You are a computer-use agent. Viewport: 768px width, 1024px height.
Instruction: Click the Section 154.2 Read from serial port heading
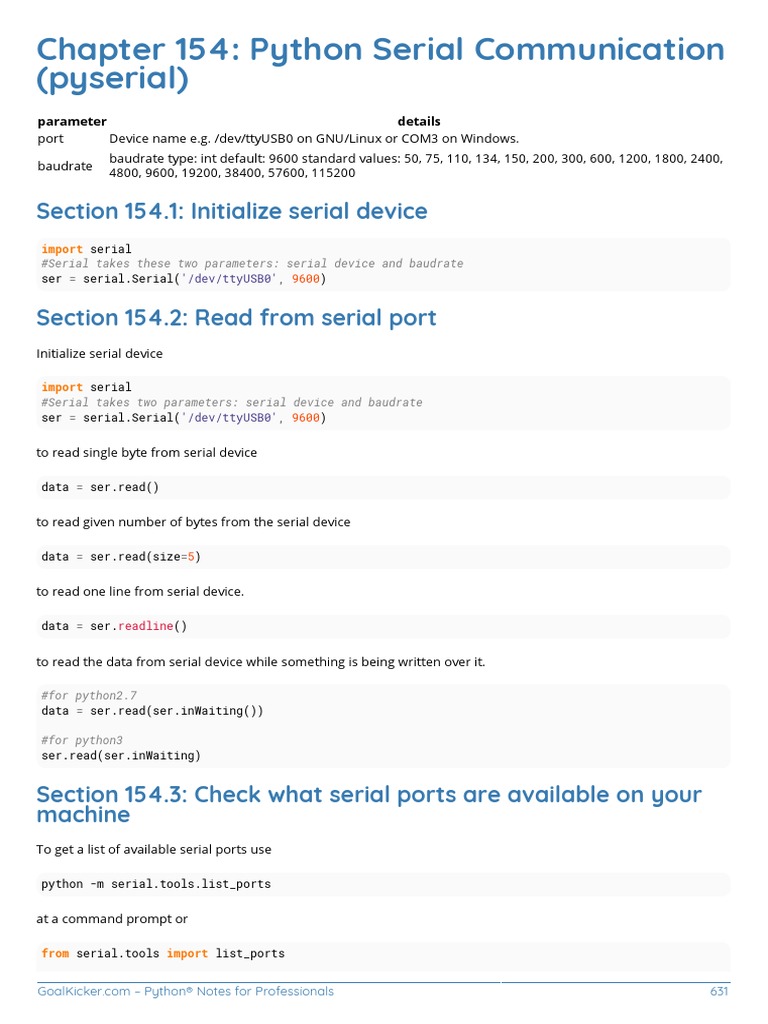point(236,318)
